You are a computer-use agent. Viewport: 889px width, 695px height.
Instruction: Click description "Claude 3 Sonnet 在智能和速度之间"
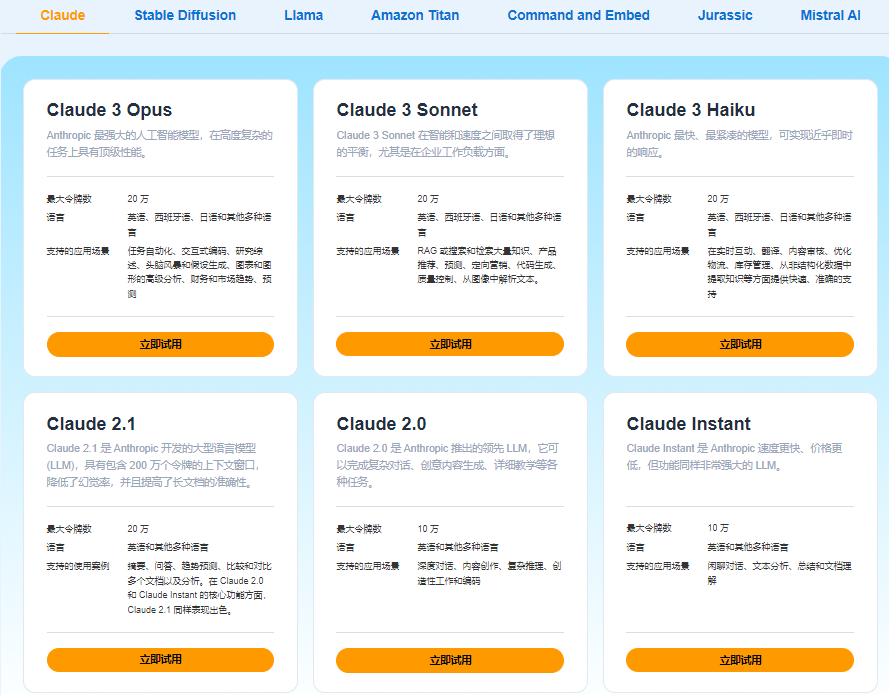point(446,143)
